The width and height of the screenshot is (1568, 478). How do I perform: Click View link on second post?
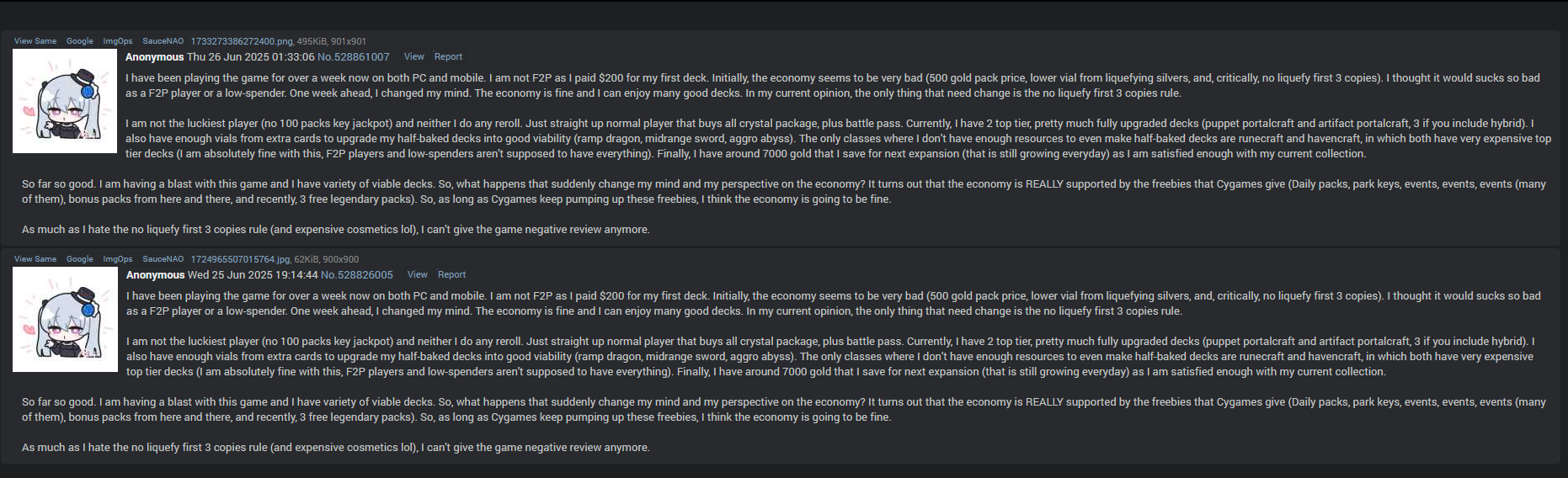click(x=418, y=275)
